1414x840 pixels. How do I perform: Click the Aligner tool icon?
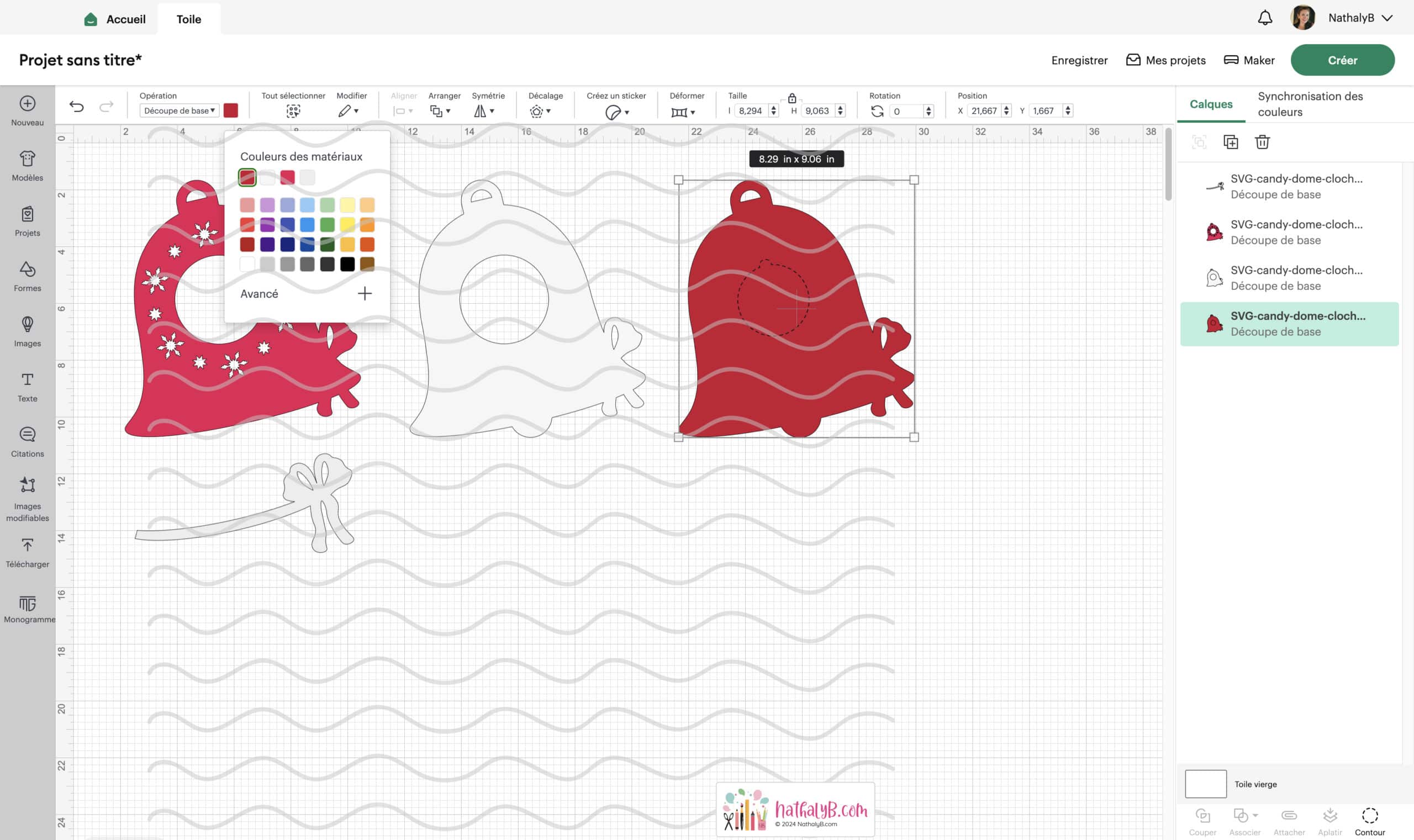coord(402,111)
